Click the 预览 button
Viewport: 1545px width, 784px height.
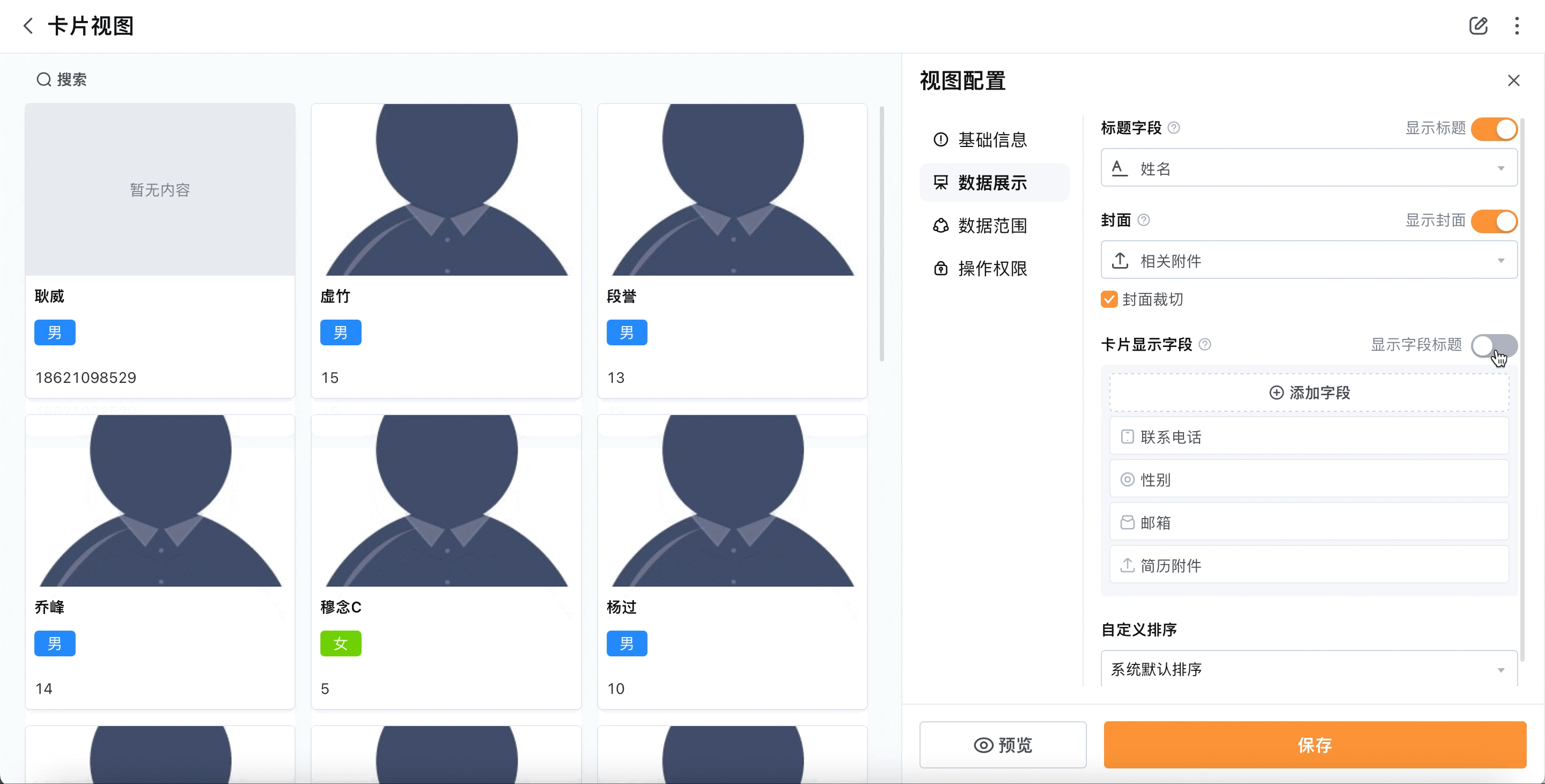(1003, 745)
